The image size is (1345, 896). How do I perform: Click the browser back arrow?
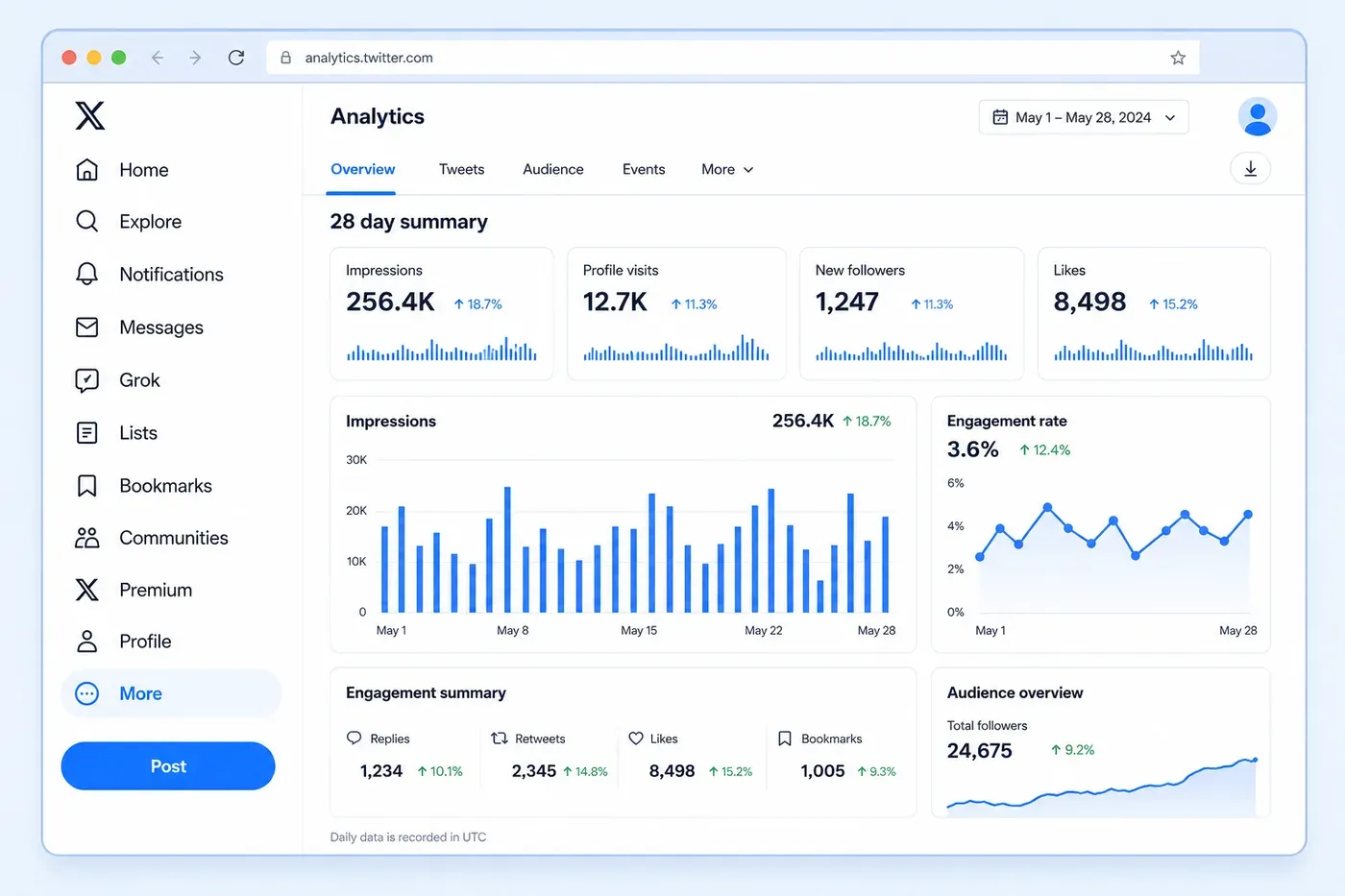point(158,58)
